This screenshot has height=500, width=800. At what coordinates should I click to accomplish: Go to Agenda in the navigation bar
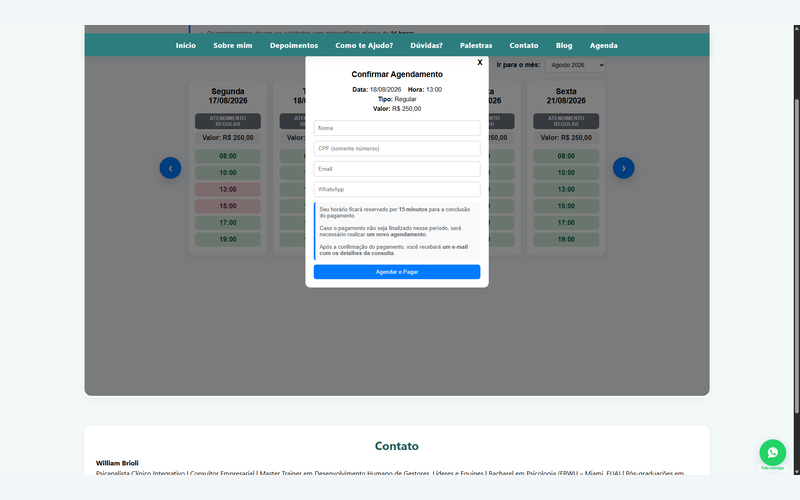[604, 45]
